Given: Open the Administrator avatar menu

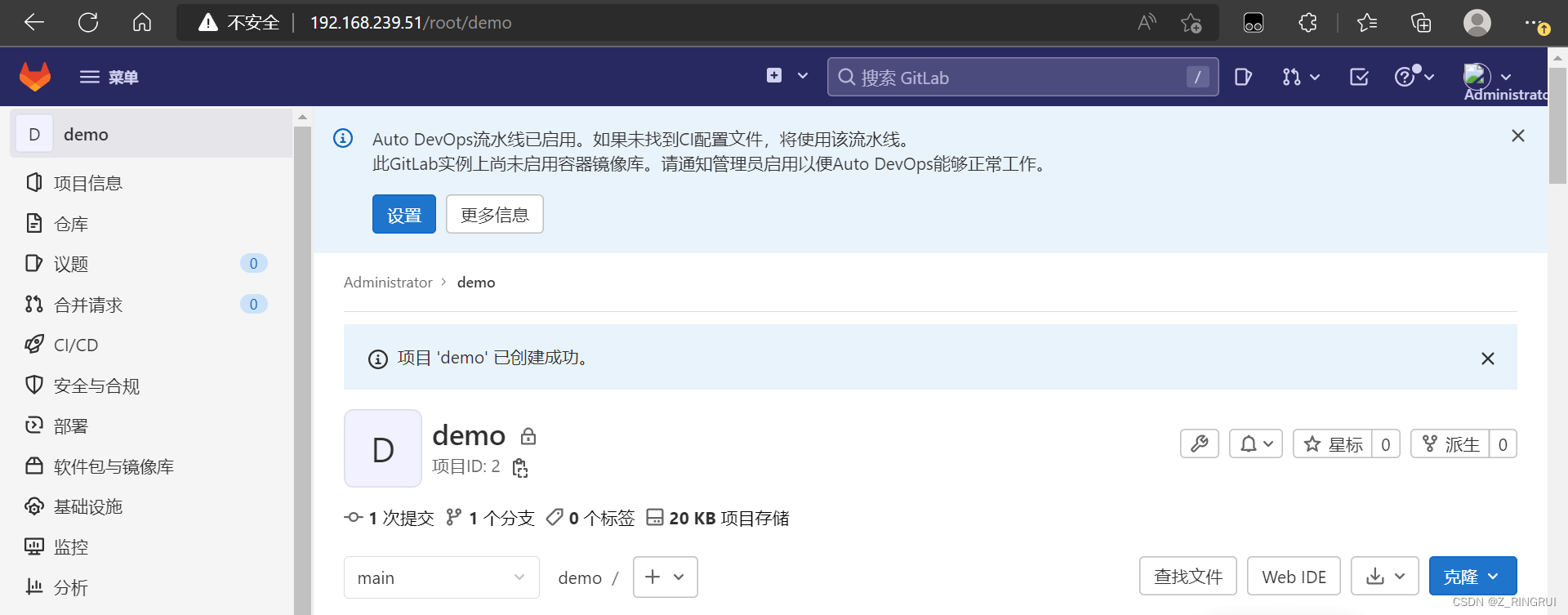Looking at the screenshot, I should coord(1487,76).
